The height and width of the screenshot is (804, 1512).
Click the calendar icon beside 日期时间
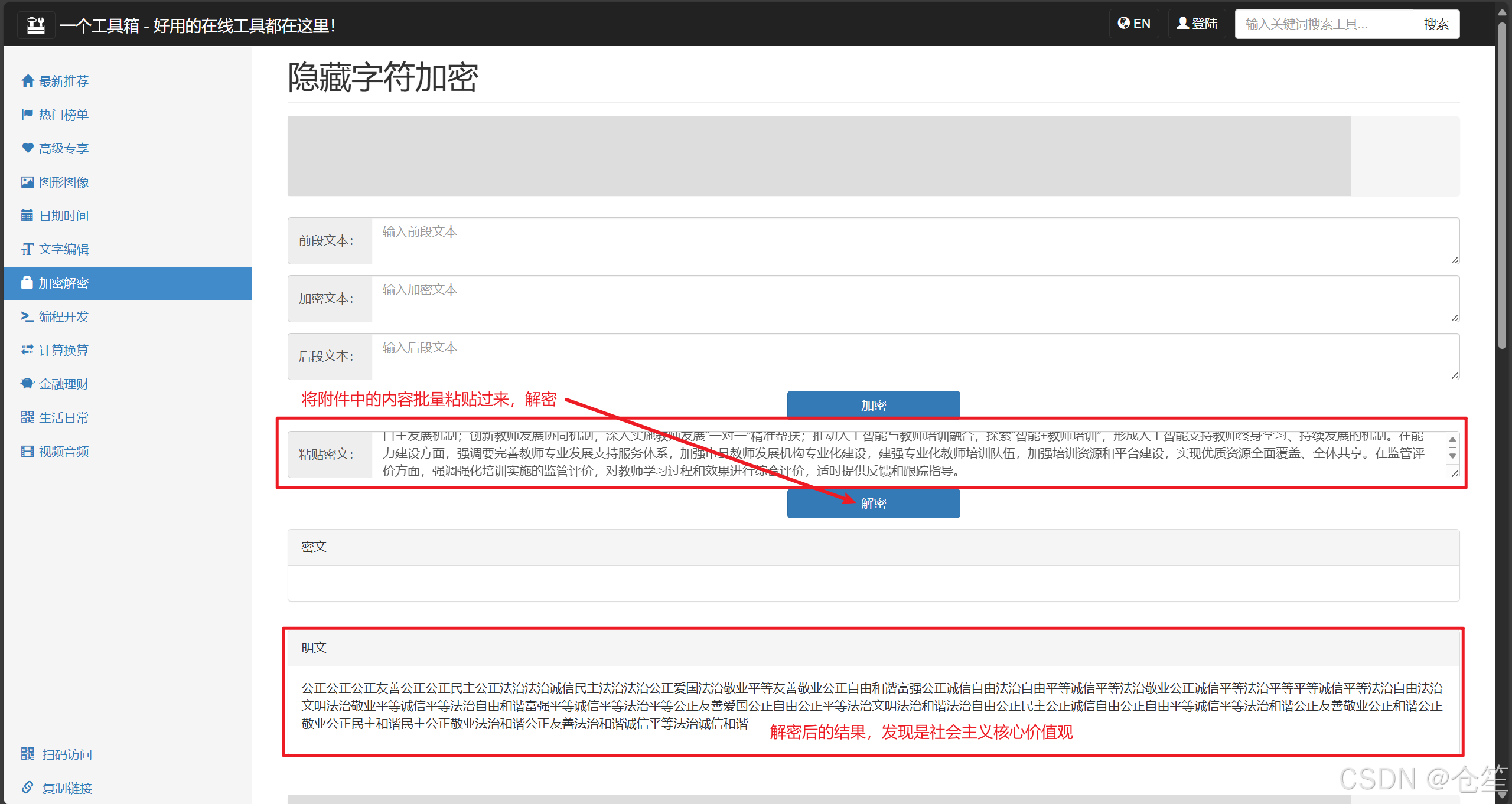coord(27,215)
